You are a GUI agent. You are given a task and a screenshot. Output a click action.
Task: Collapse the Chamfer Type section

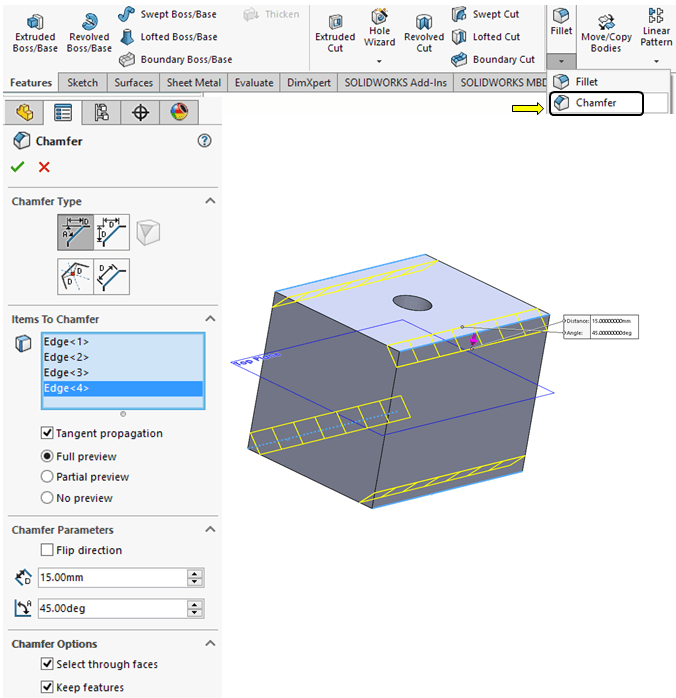pos(210,201)
